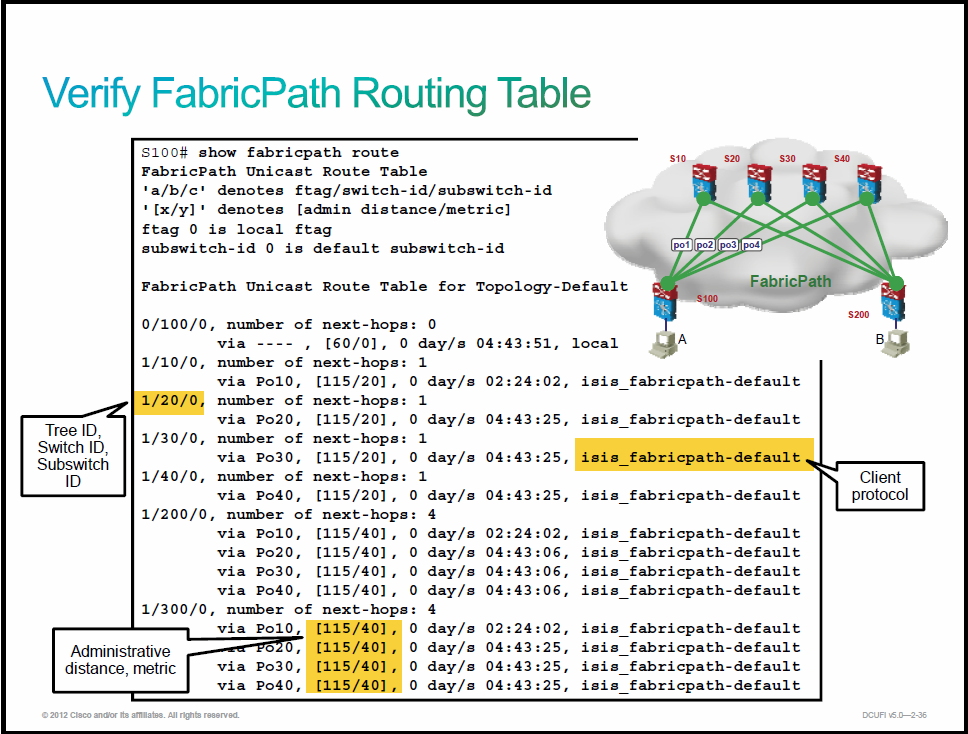This screenshot has height=734, width=968.
Task: Click the line 'a/b/c' denotes ftag/switch-id/subswitch-id
Action: pyautogui.click(x=347, y=191)
